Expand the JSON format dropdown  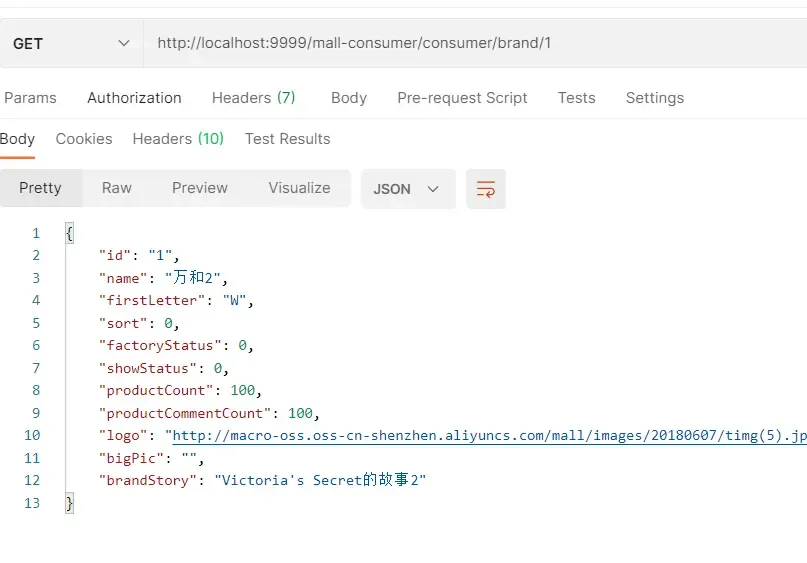pyautogui.click(x=407, y=189)
